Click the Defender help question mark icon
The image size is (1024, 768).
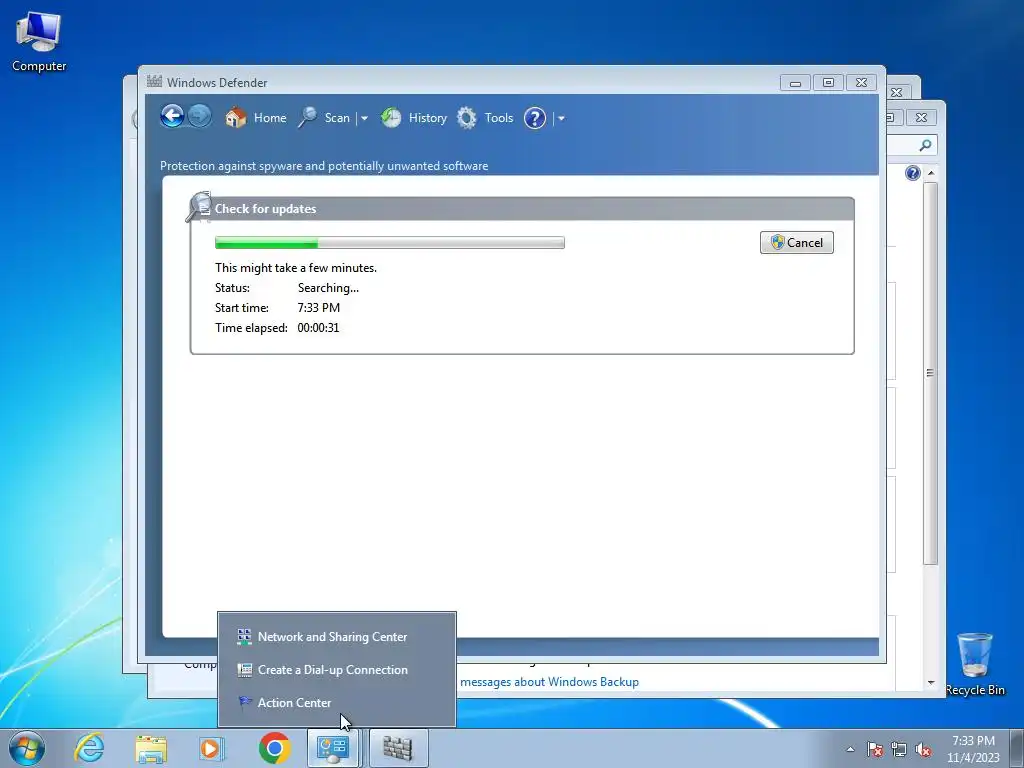[x=535, y=118]
